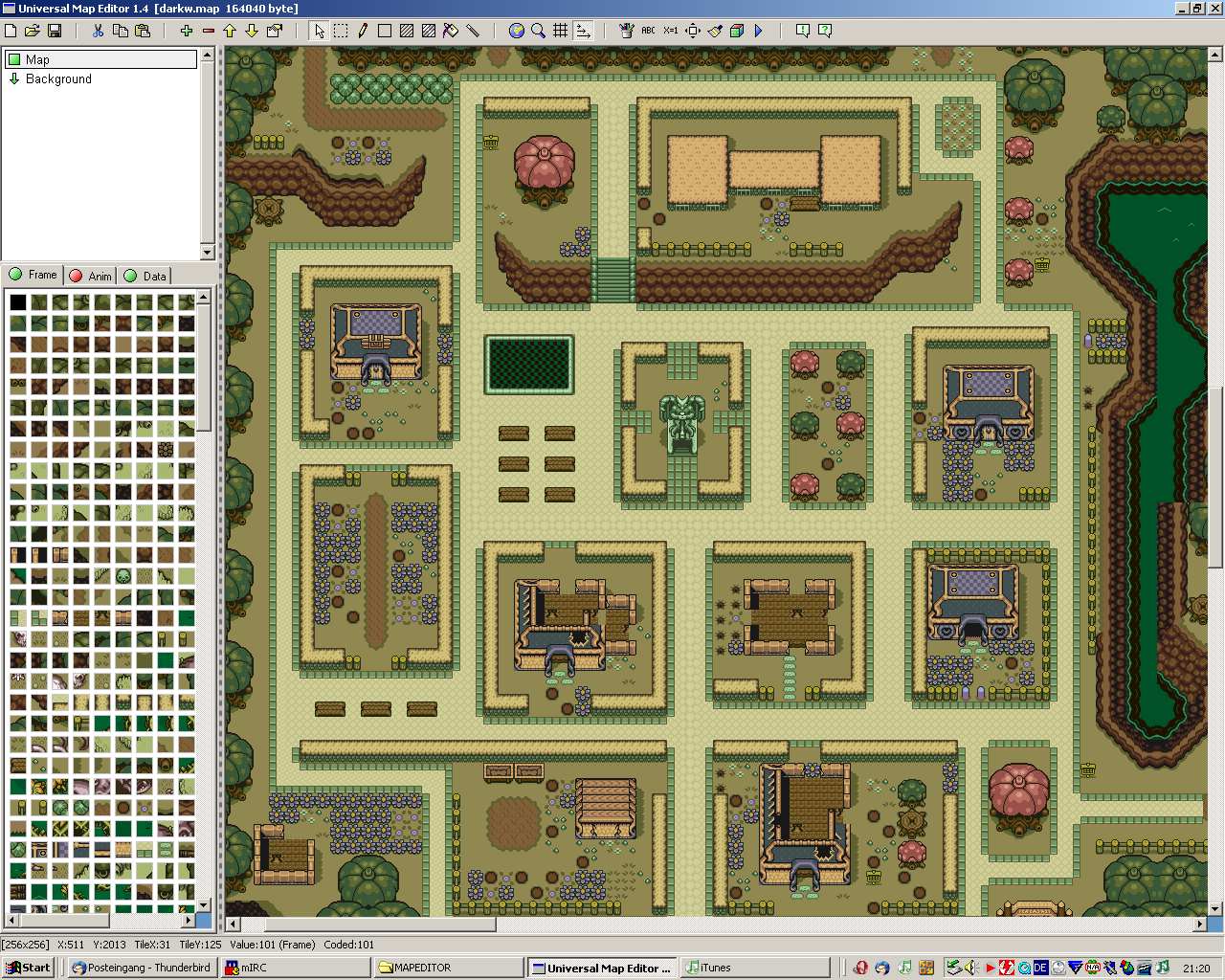Choose the flood fill bucket tool
Screen dimensions: 1225x980
point(451,31)
